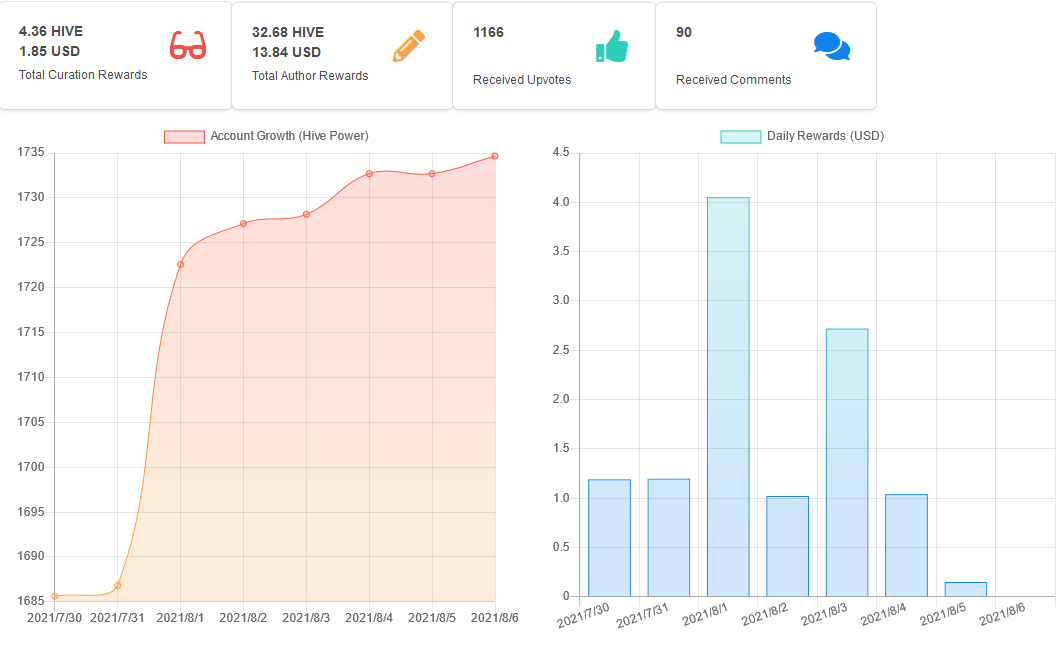Click the Total Curation Rewards label
The image size is (1061, 650).
click(x=83, y=75)
